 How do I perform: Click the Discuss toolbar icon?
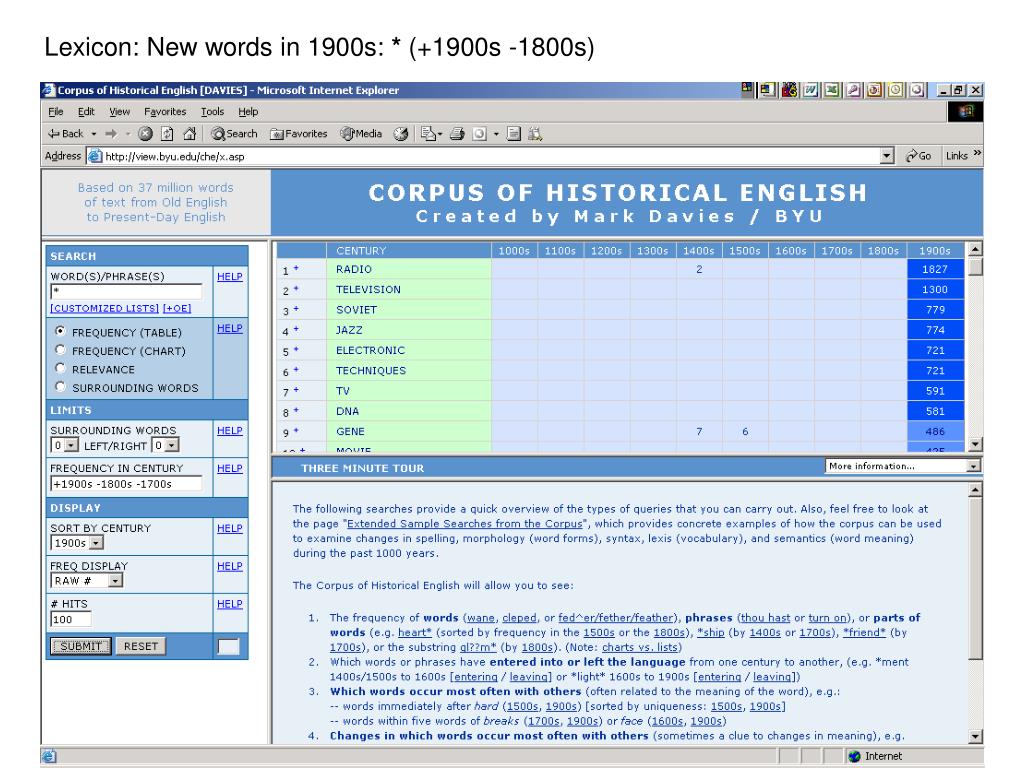click(x=514, y=134)
